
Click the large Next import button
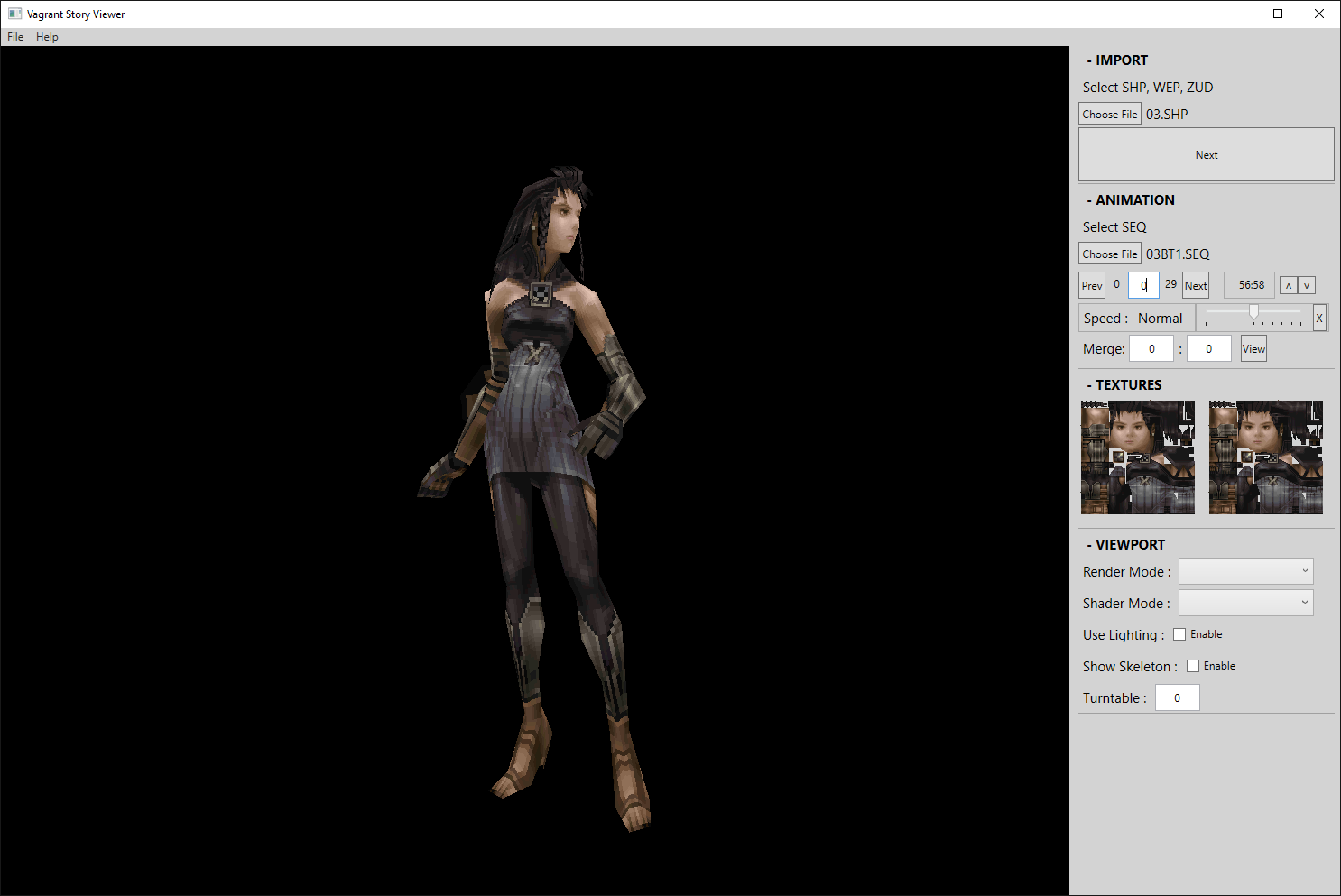pyautogui.click(x=1207, y=154)
